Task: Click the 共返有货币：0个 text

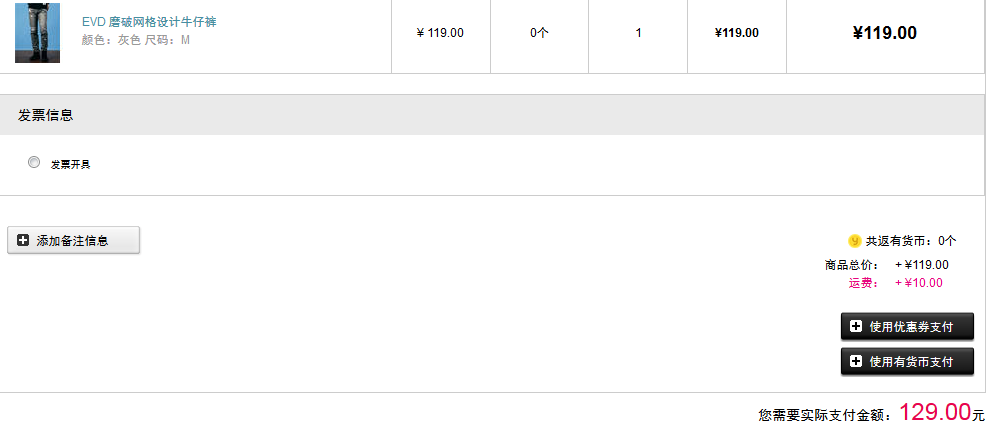Action: pyautogui.click(x=911, y=241)
